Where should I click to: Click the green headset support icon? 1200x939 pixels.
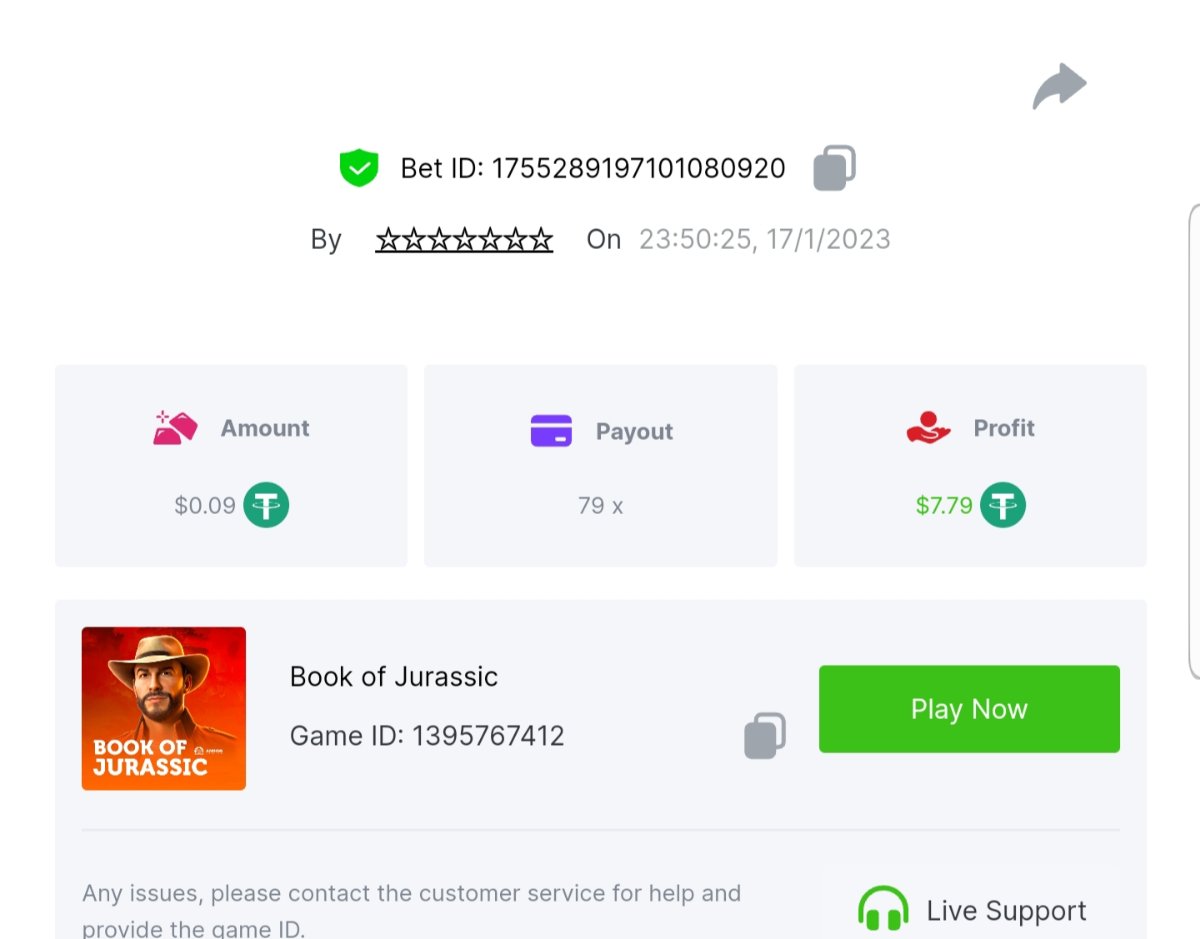[x=883, y=910]
